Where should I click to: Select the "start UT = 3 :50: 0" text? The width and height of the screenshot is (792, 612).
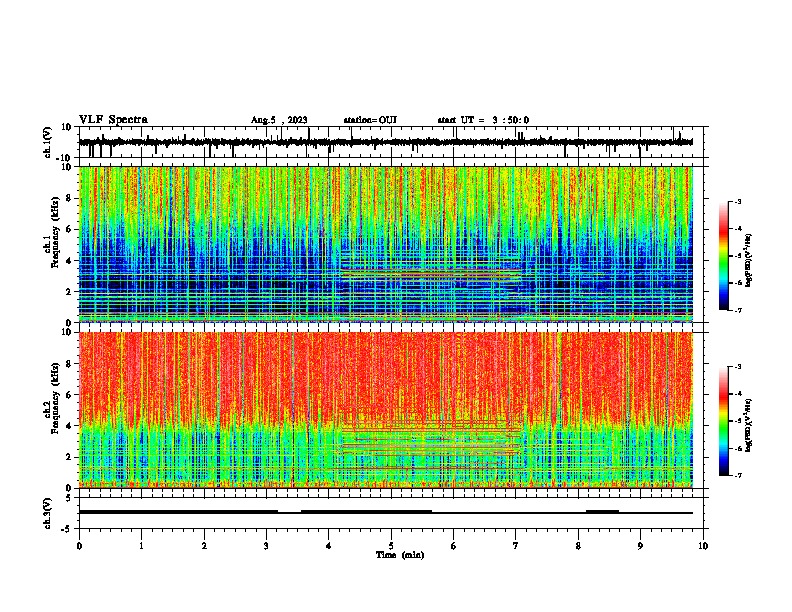(x=483, y=120)
